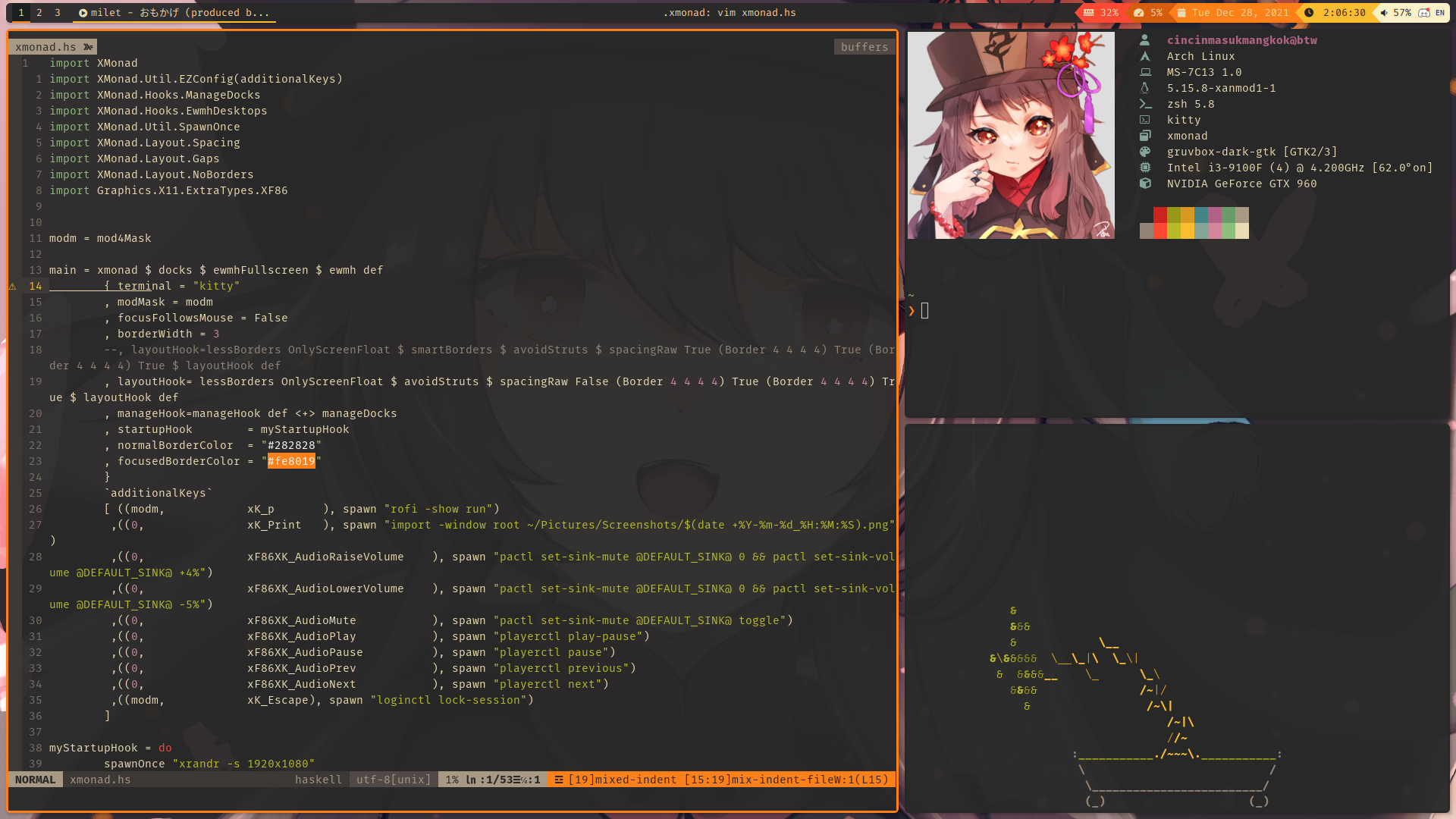
Task: Click the red swatch in color palette
Action: click(1160, 215)
